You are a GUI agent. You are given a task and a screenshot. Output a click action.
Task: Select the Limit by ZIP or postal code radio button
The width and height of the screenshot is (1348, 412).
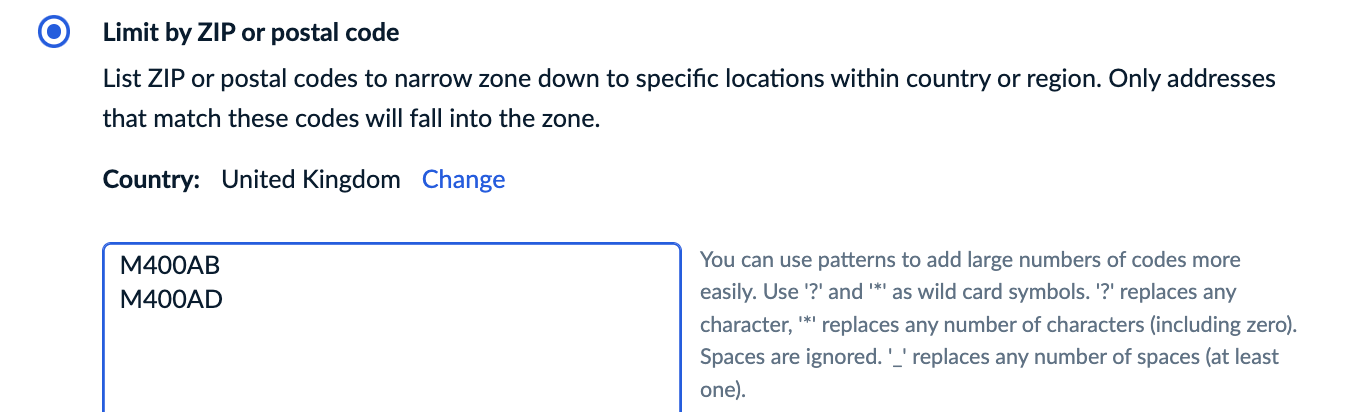pos(53,33)
